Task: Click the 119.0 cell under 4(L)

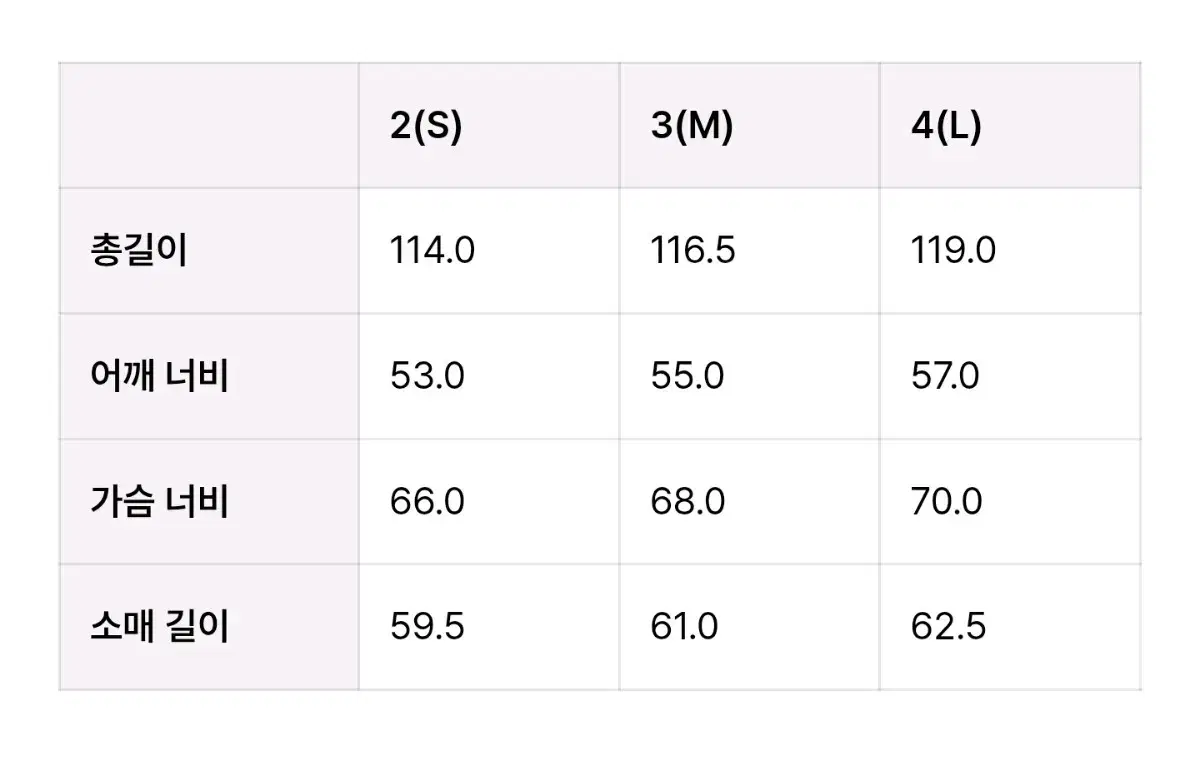Action: (953, 251)
